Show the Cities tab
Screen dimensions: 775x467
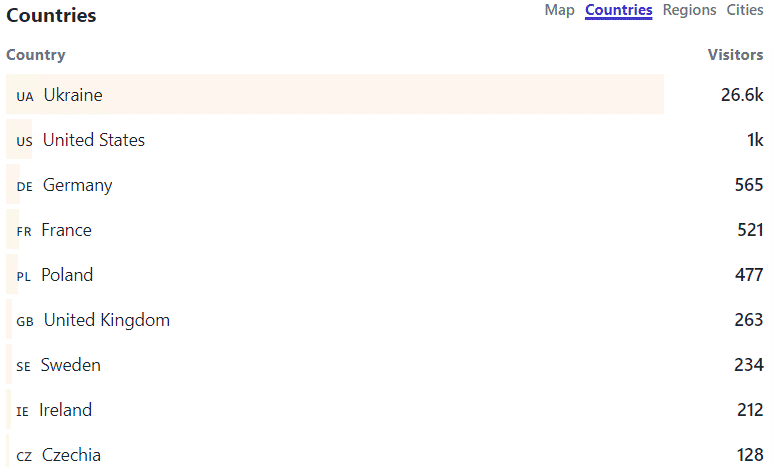[744, 10]
